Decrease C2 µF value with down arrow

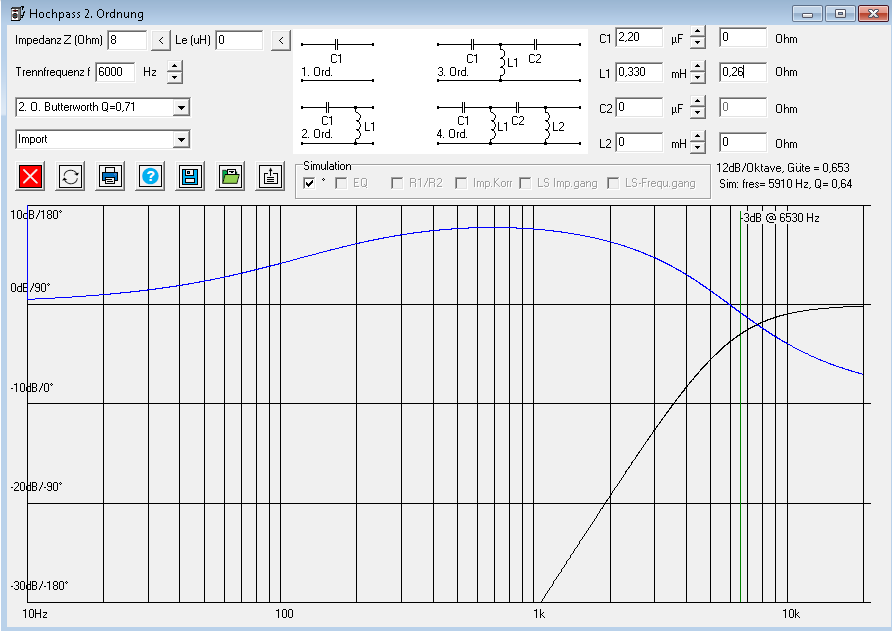(698, 113)
